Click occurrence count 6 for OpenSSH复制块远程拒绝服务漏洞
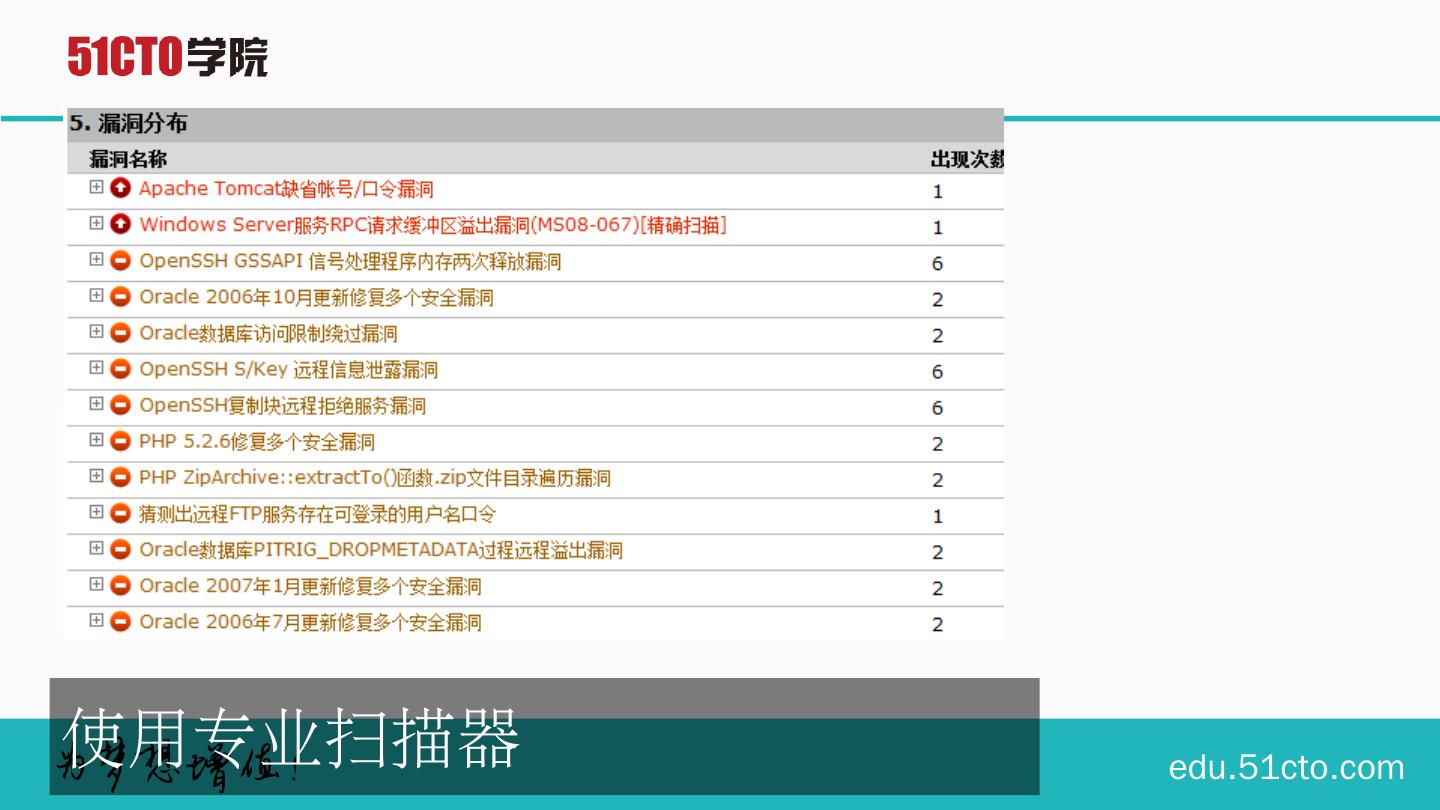Viewport: 1440px width, 810px height. click(938, 407)
